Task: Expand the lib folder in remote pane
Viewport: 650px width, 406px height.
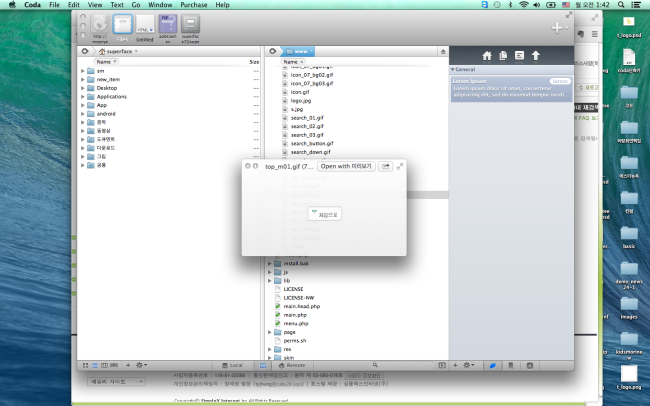Action: click(x=269, y=280)
